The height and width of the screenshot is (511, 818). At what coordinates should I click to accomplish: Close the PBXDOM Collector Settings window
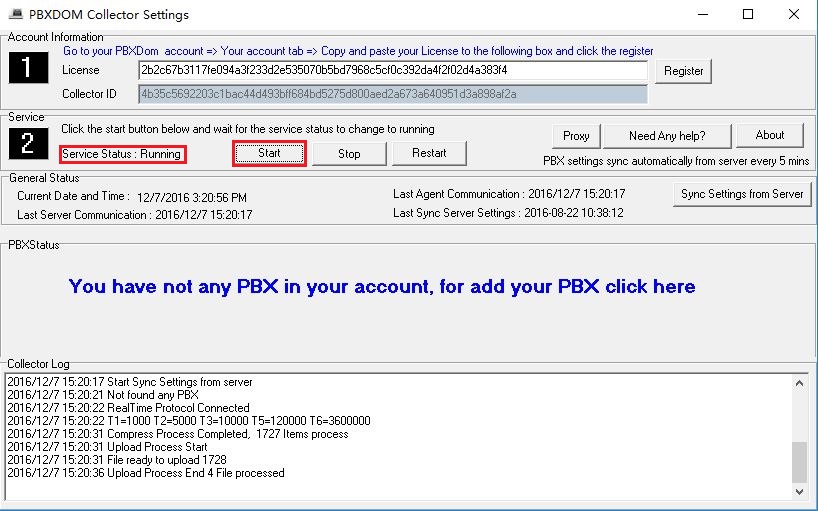tap(793, 14)
